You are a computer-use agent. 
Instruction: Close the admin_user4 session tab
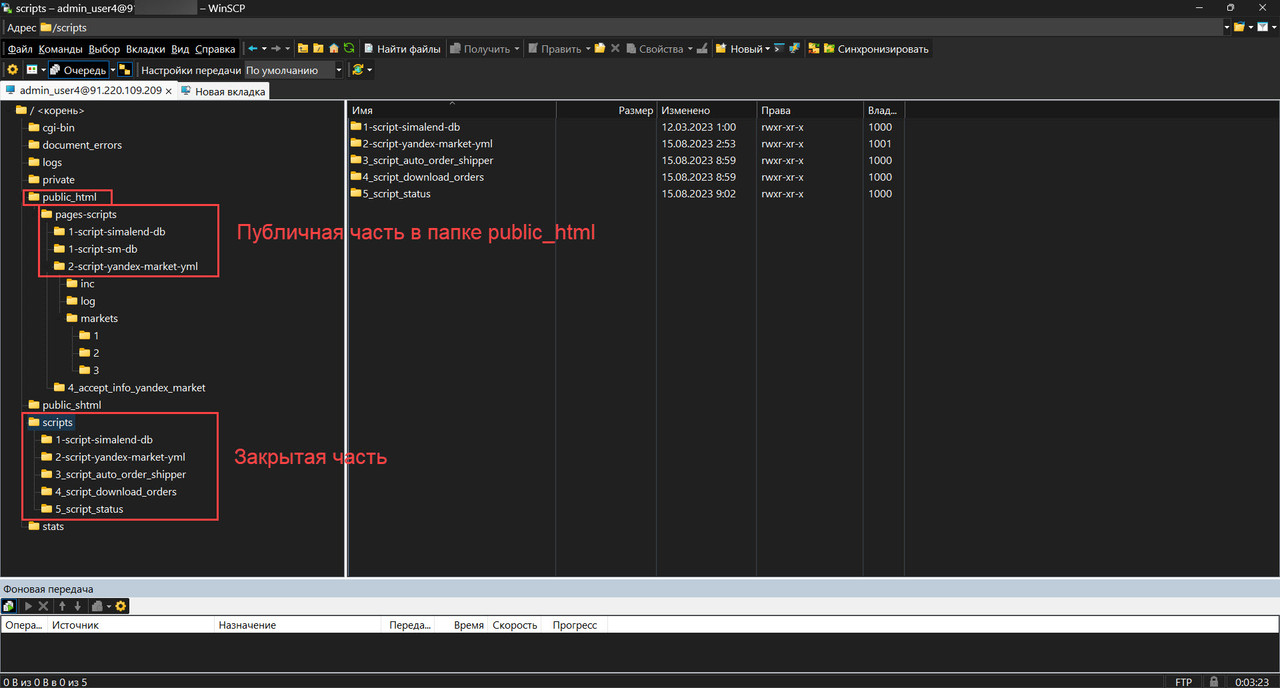[169, 91]
